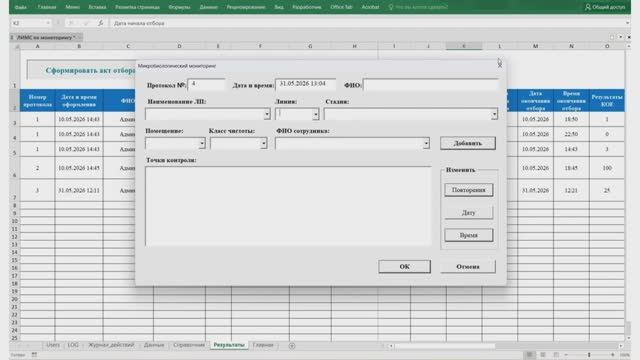
Task: Switch to the Данные sheet tab
Action: click(154, 345)
